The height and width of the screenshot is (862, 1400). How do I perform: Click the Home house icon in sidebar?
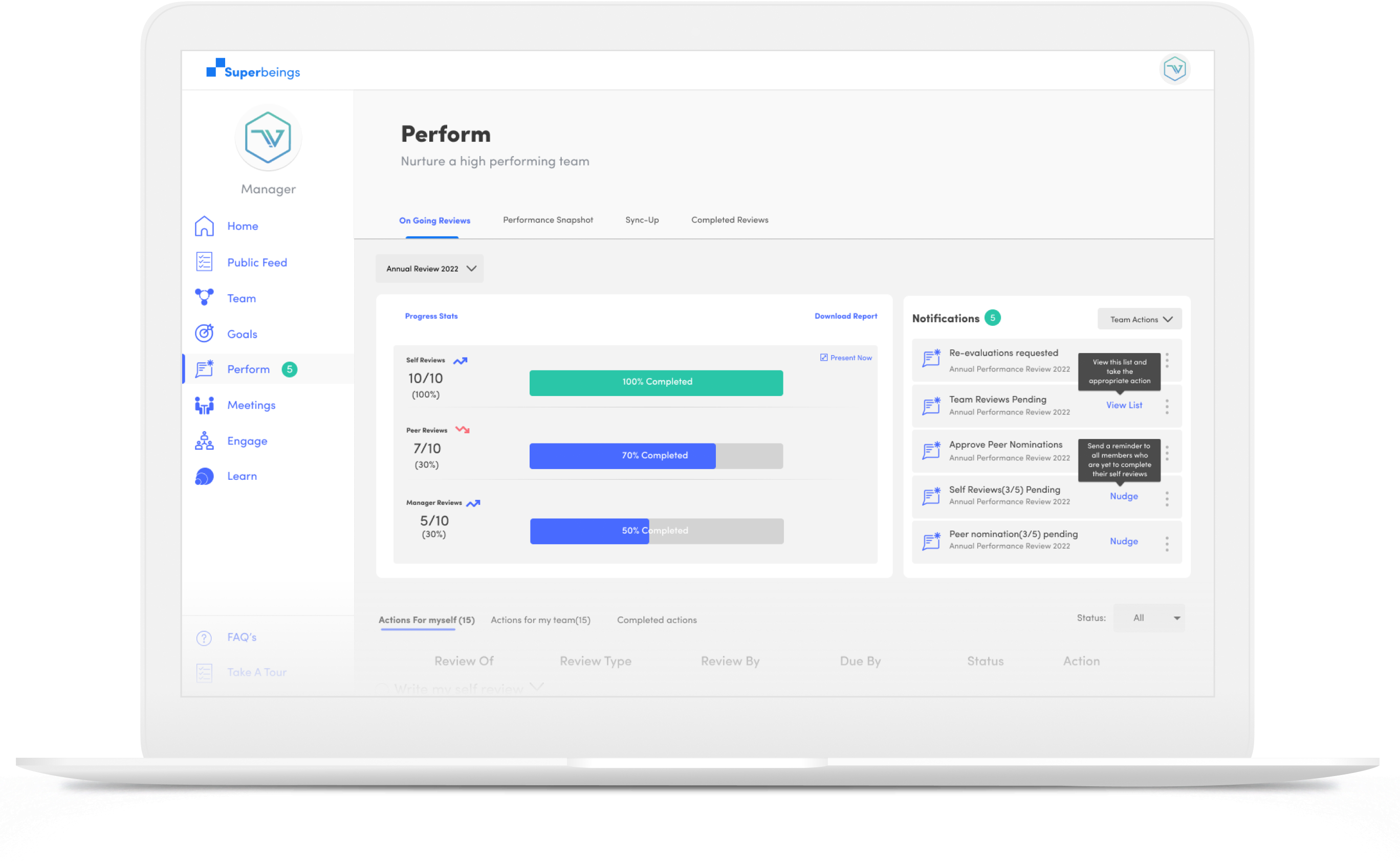click(x=204, y=226)
